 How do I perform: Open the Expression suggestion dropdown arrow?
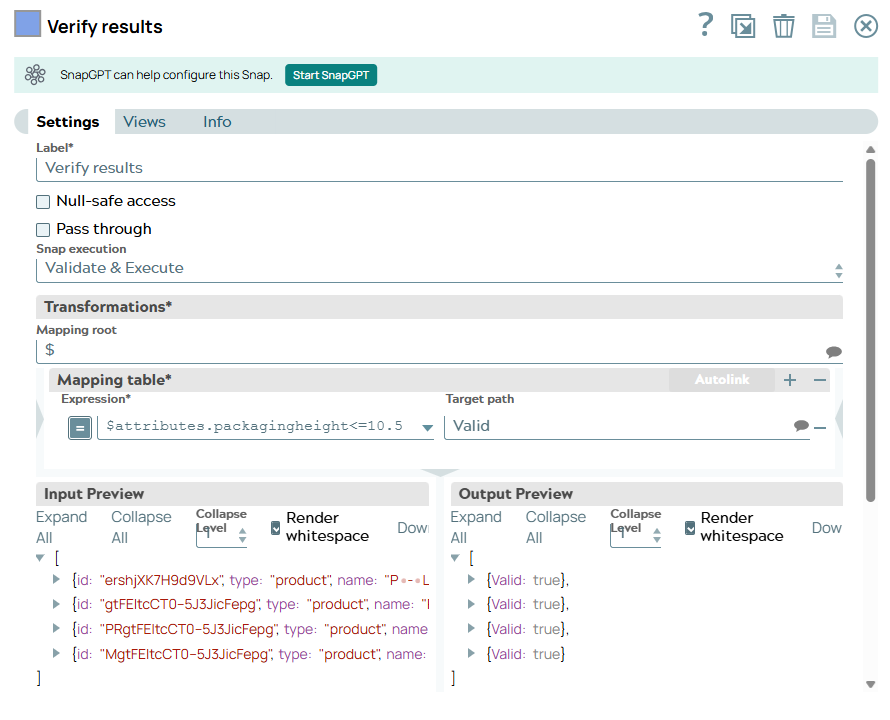coord(428,427)
